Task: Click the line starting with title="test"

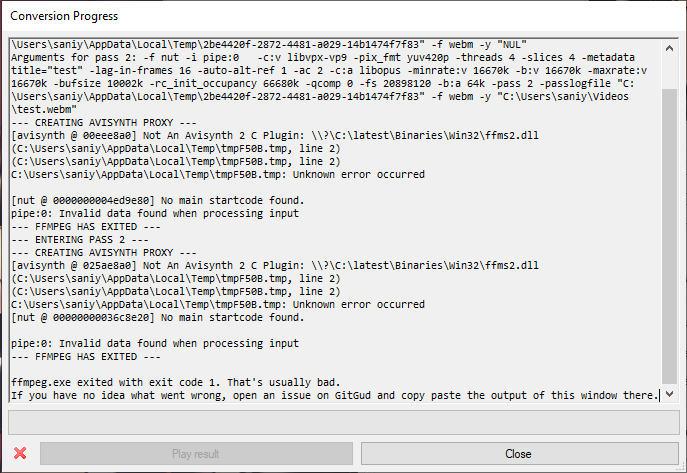Action: click(329, 71)
